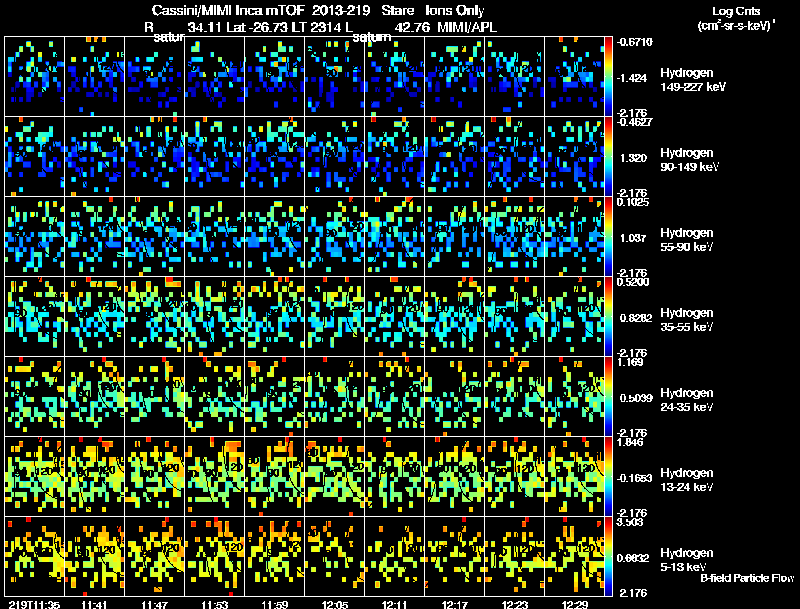This screenshot has height=609, width=800.
Task: Click the Hydrogen 90-149 keV color bar
Action: click(608, 156)
